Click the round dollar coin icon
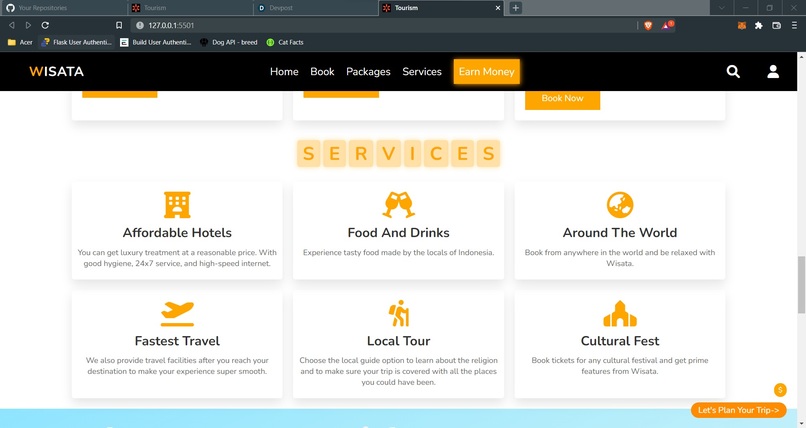 tap(780, 390)
